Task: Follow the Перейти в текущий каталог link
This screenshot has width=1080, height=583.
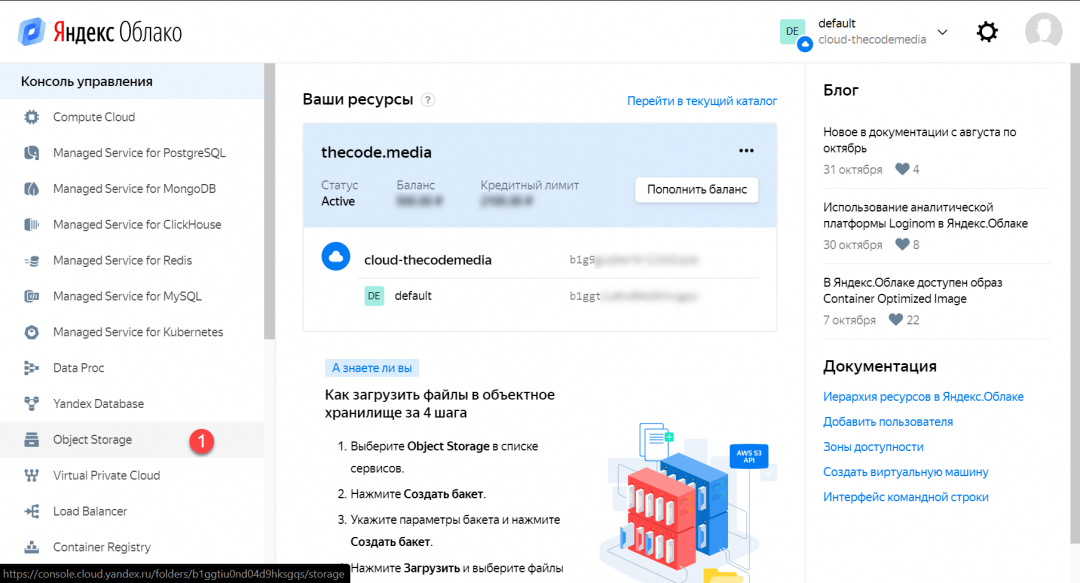Action: 702,101
